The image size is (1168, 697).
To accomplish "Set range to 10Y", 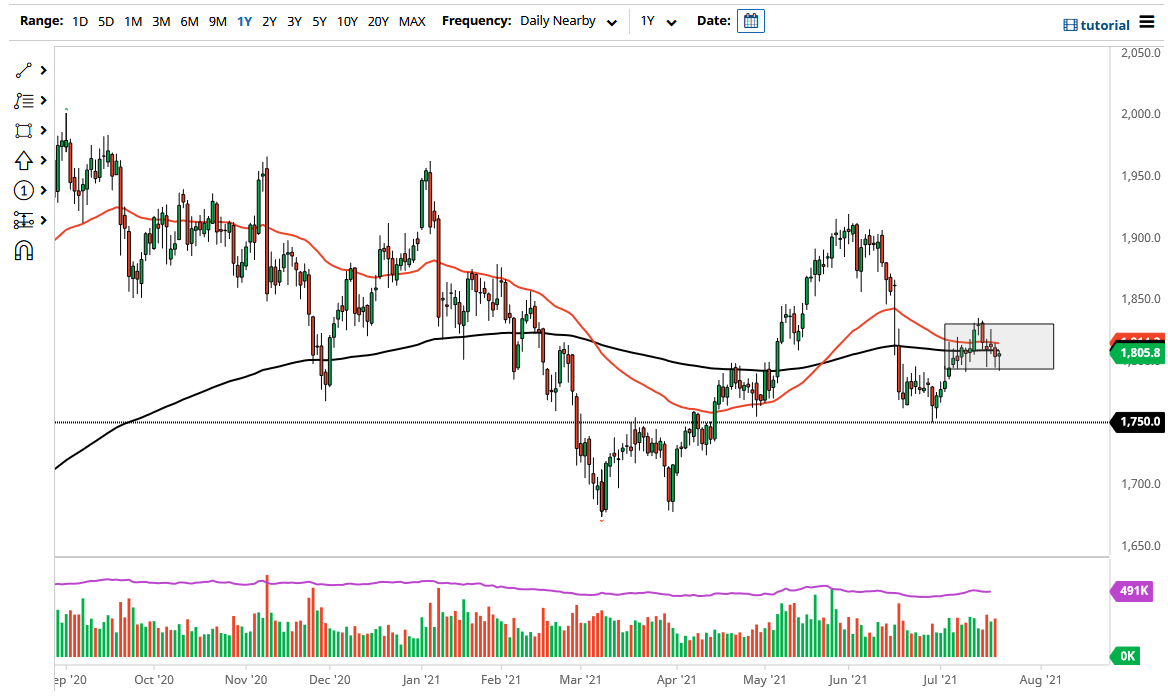I will click(x=347, y=22).
